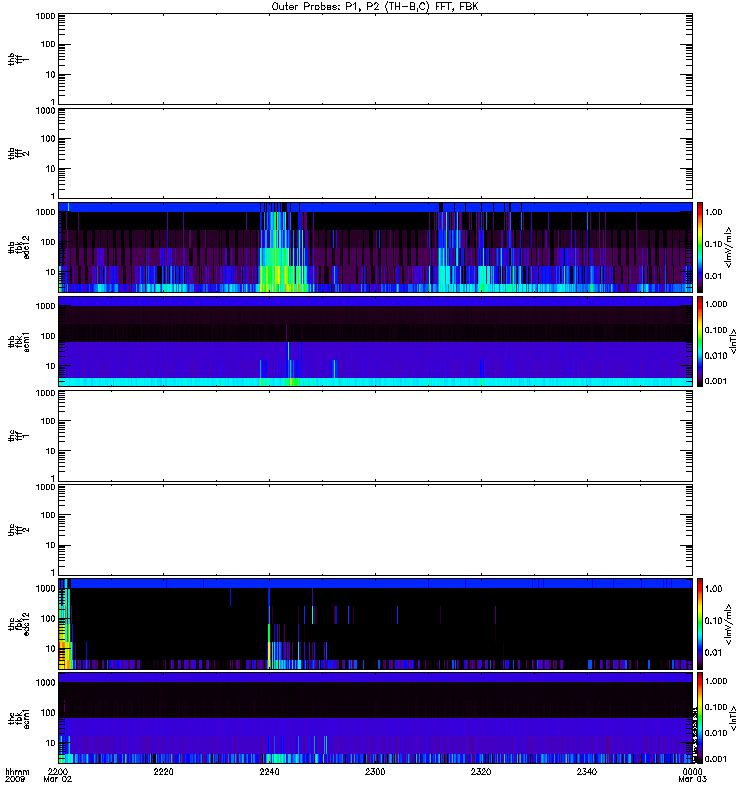The image size is (750, 800).
Task: Click the 2220 time tick label
Action: pos(163,772)
